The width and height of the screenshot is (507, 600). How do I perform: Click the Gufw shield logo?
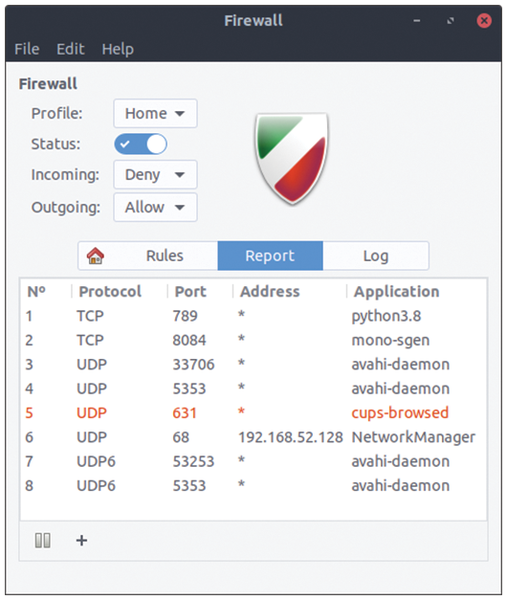pyautogui.click(x=292, y=158)
